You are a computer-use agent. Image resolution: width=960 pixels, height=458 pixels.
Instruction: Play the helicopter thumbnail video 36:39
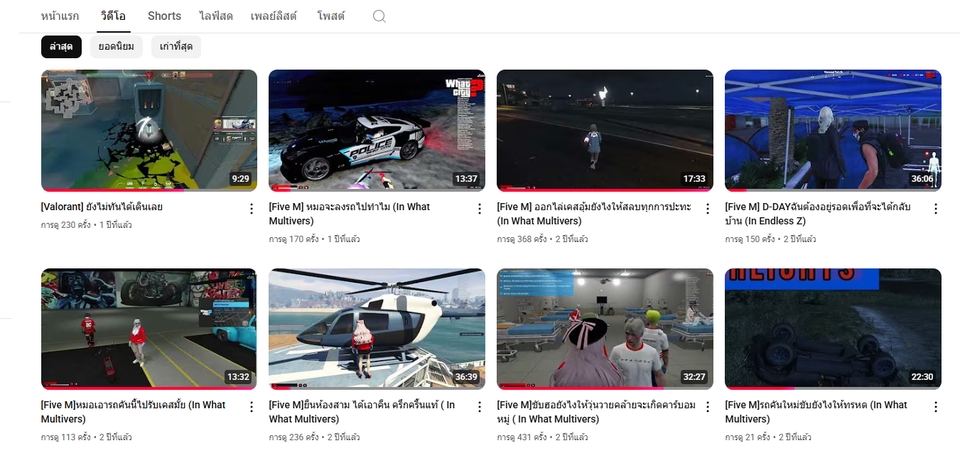(377, 328)
